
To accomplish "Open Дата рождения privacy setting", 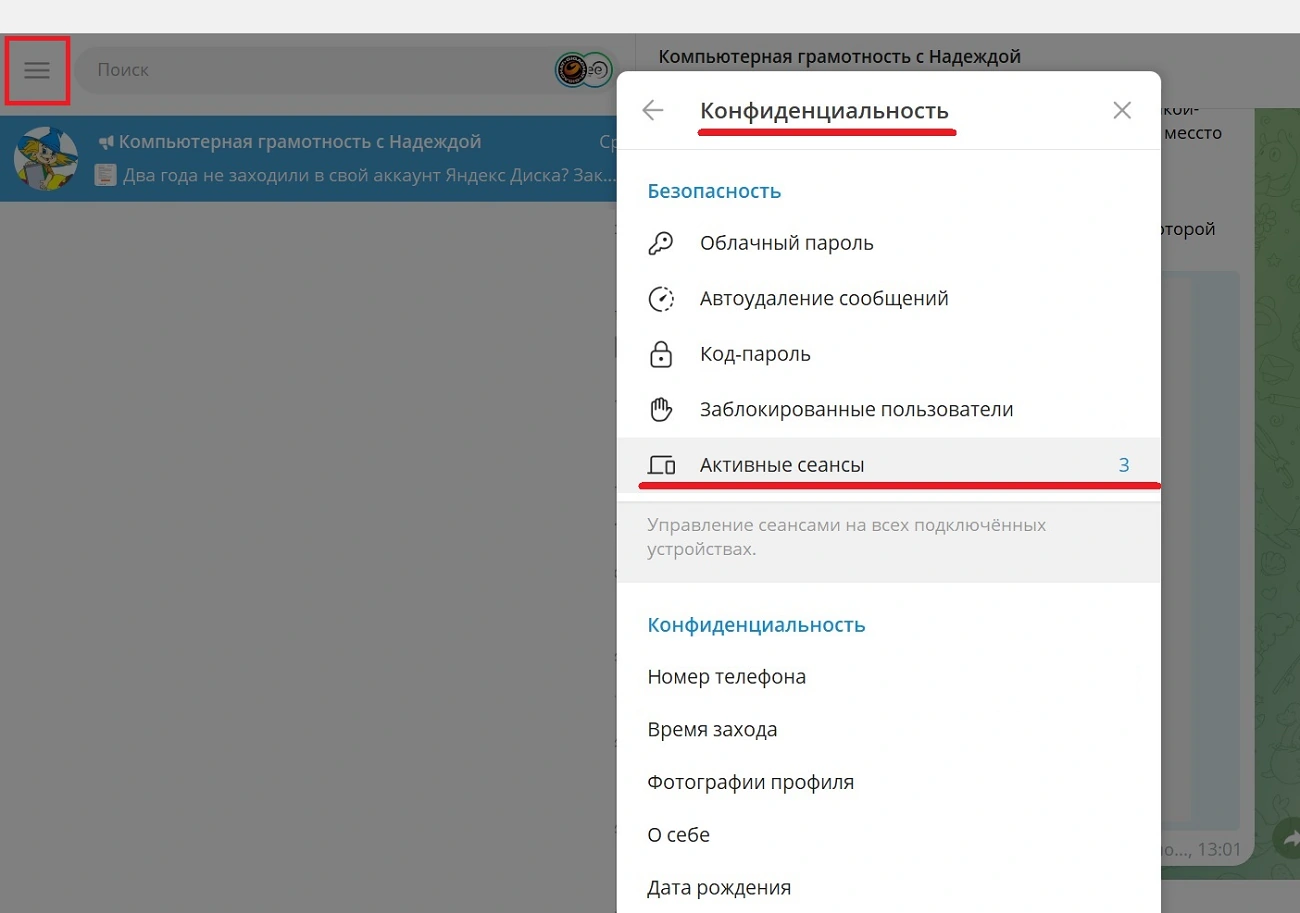I will pyautogui.click(x=888, y=887).
